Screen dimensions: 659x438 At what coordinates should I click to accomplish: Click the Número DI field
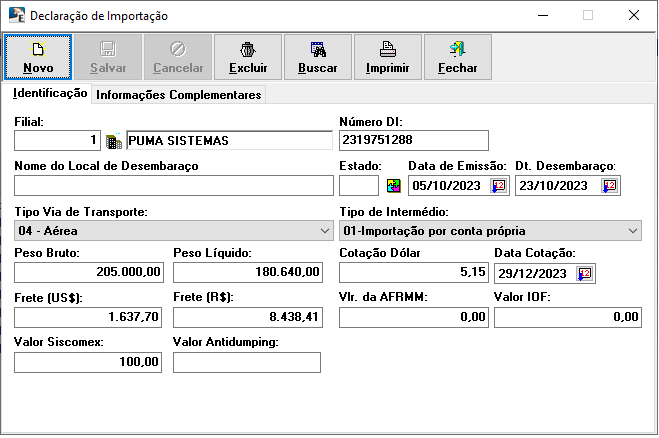(x=414, y=141)
